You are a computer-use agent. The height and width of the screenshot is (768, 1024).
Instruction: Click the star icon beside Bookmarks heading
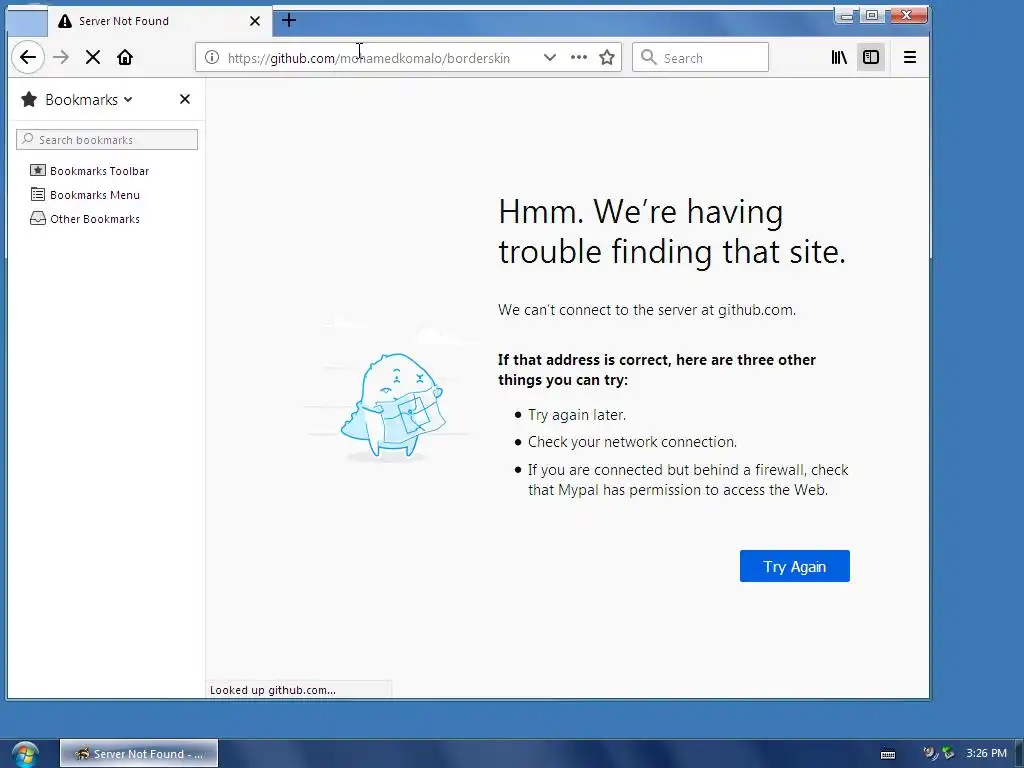[29, 99]
